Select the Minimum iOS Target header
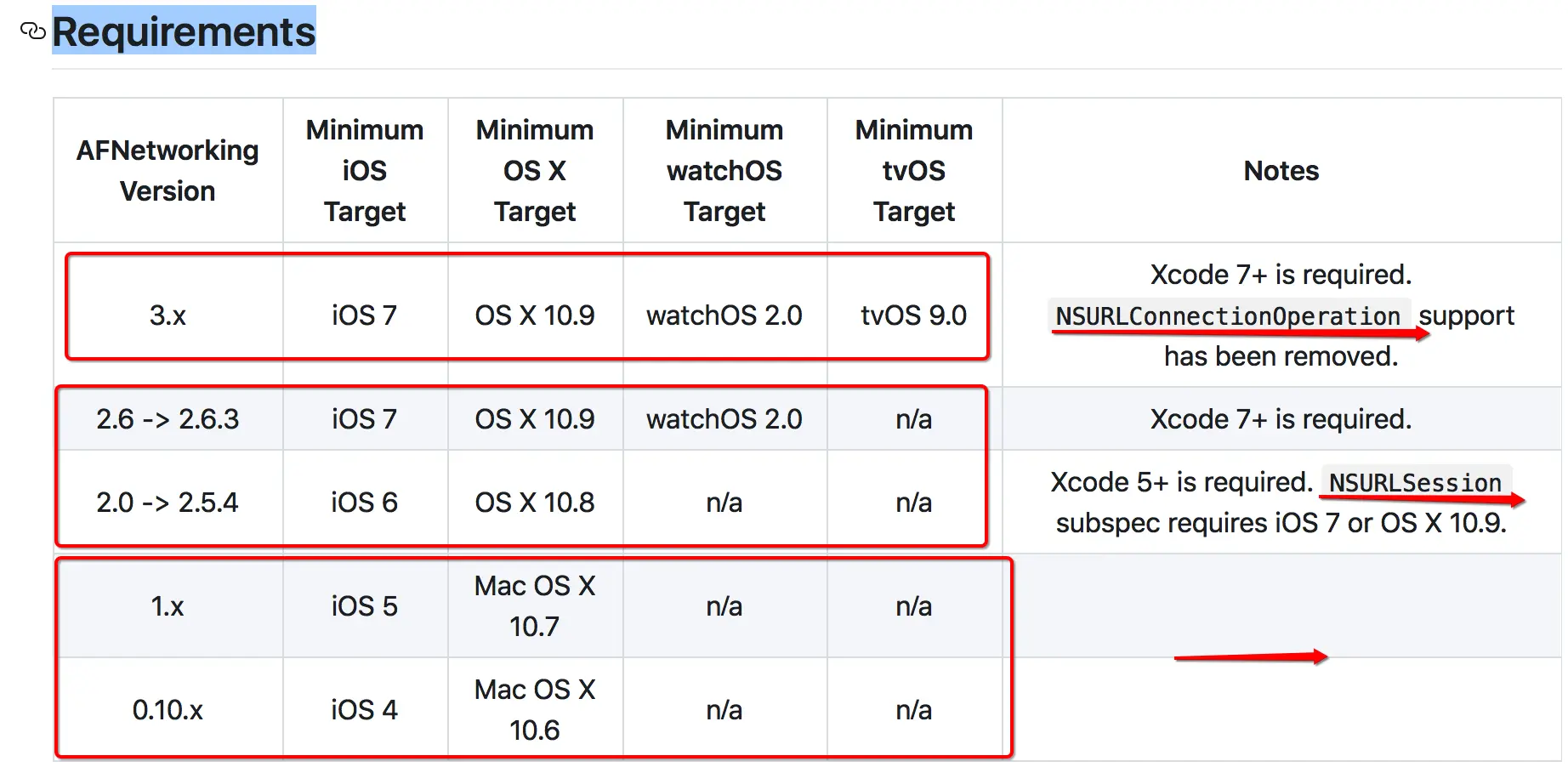The height and width of the screenshot is (767, 1568). [x=365, y=171]
